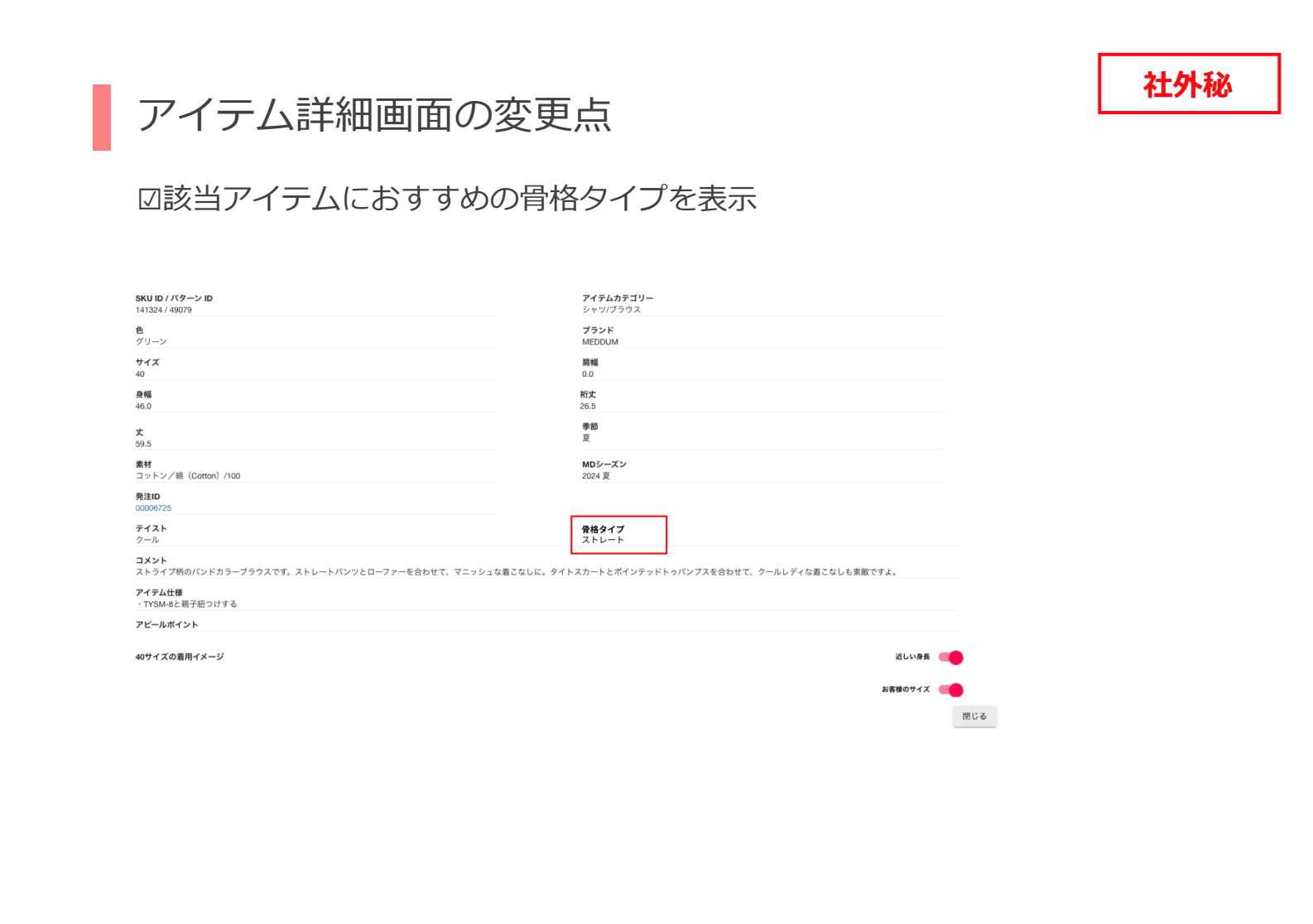Toggle the お客様のサイズ switch
The width and height of the screenshot is (1313, 924).
tap(951, 690)
